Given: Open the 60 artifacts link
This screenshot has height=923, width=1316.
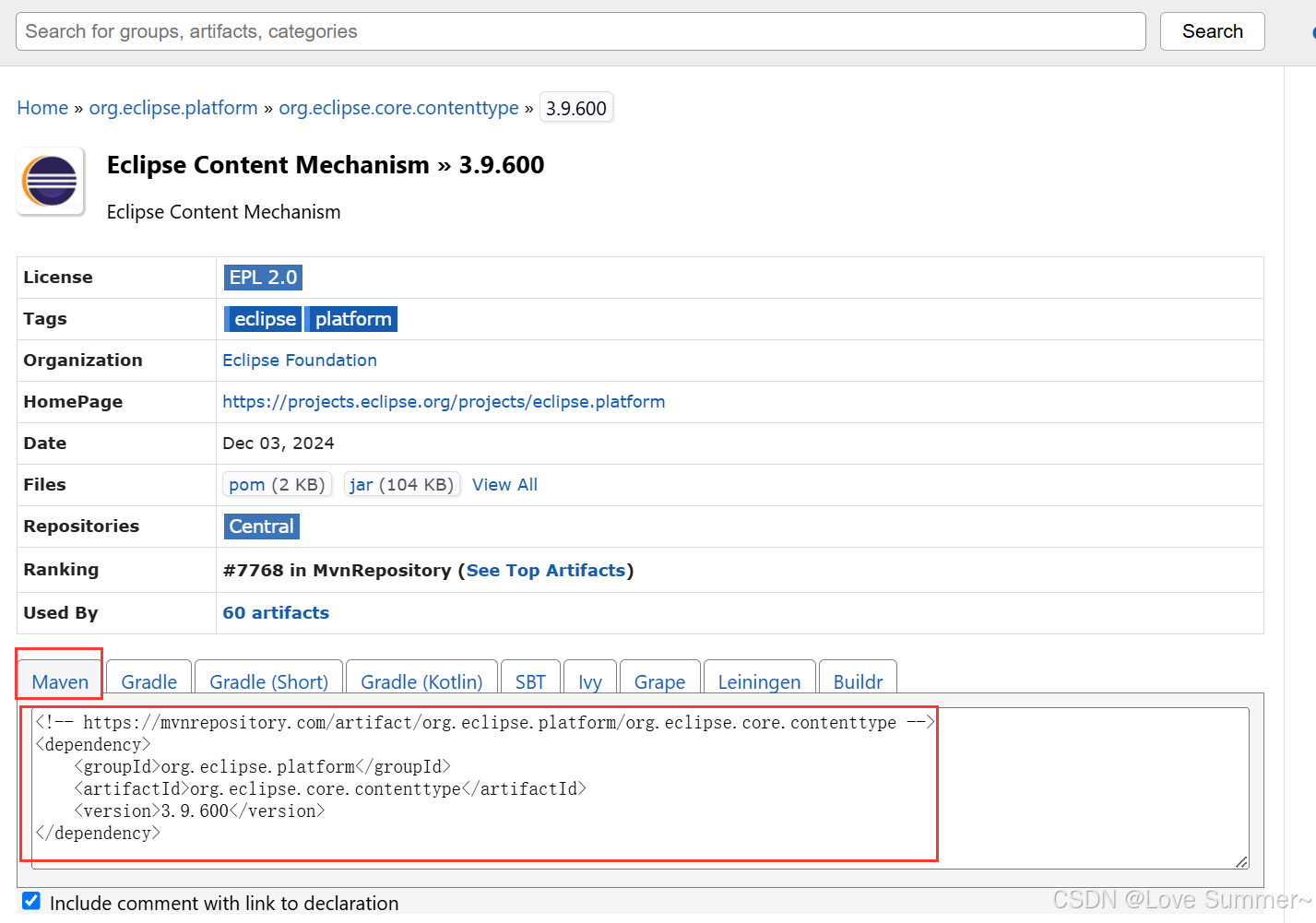Looking at the screenshot, I should (276, 613).
